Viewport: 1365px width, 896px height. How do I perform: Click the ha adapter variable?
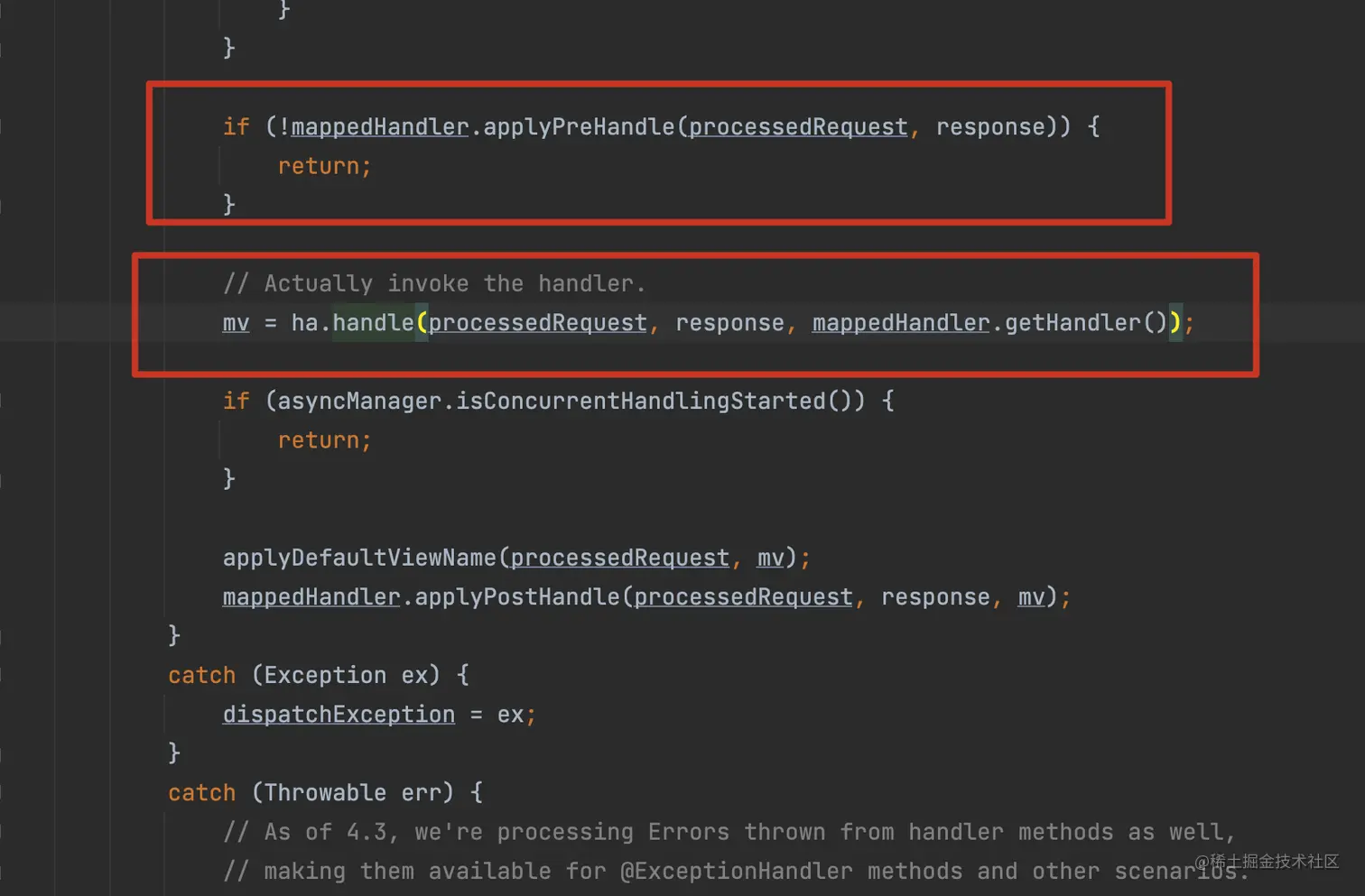click(304, 323)
